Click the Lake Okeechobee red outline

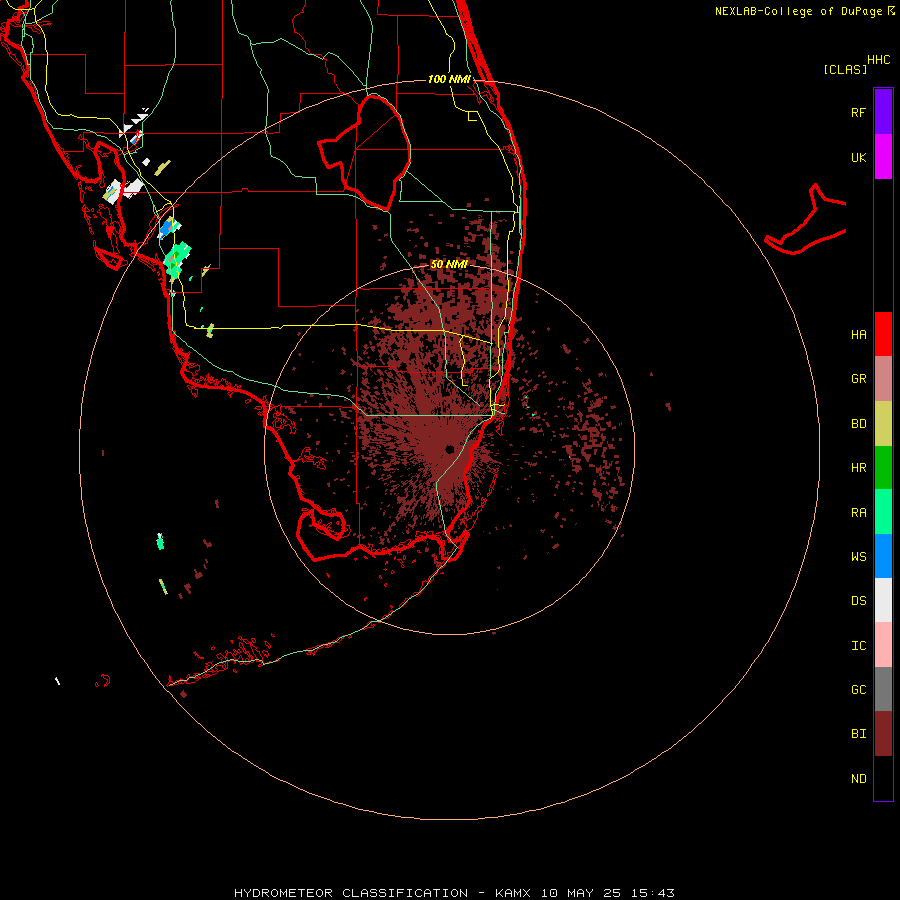[364, 152]
